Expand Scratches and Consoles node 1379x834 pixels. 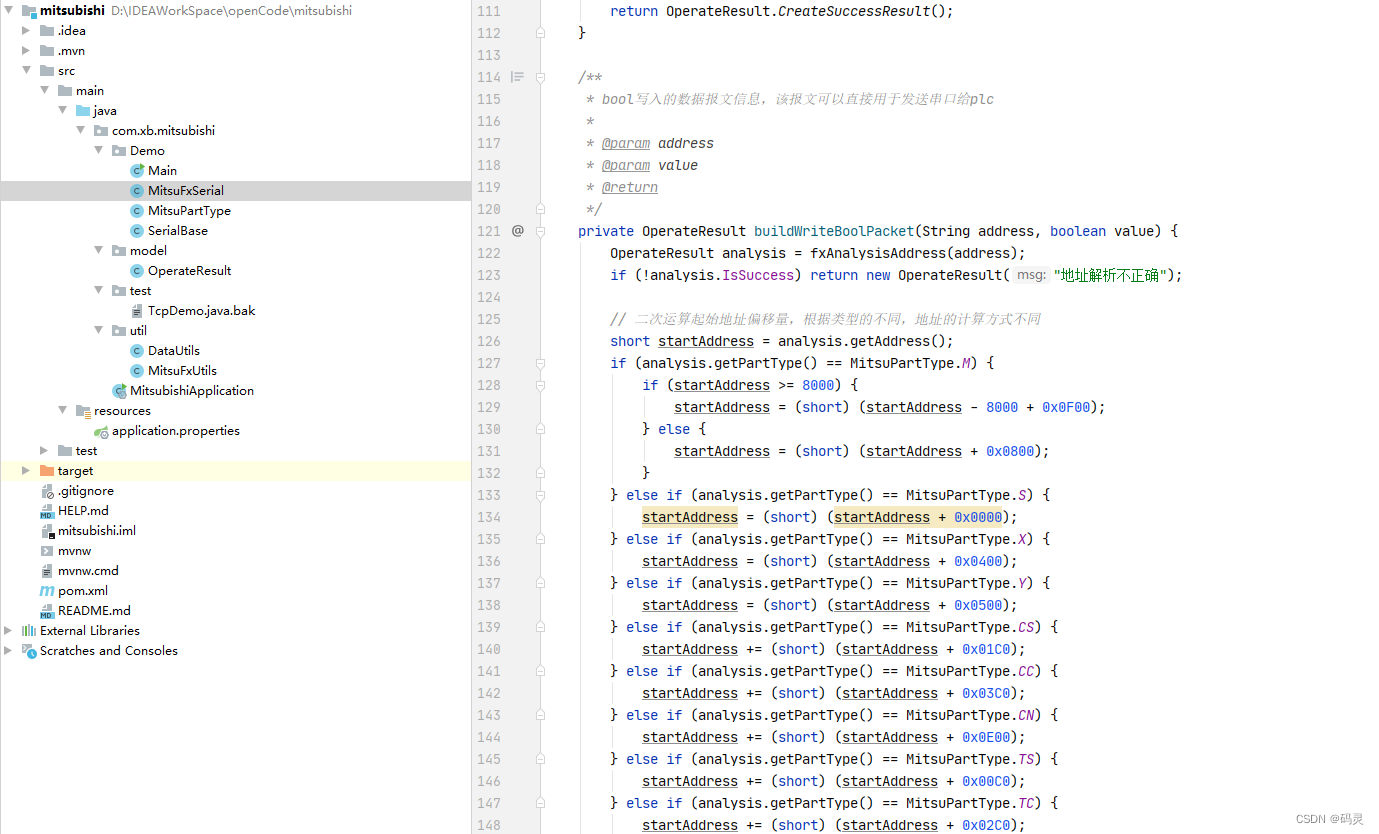pos(9,651)
